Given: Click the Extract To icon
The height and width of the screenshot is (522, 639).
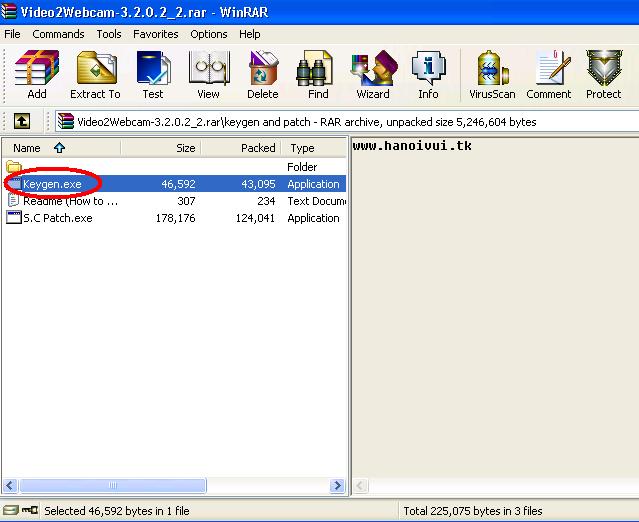Looking at the screenshot, I should (95, 75).
